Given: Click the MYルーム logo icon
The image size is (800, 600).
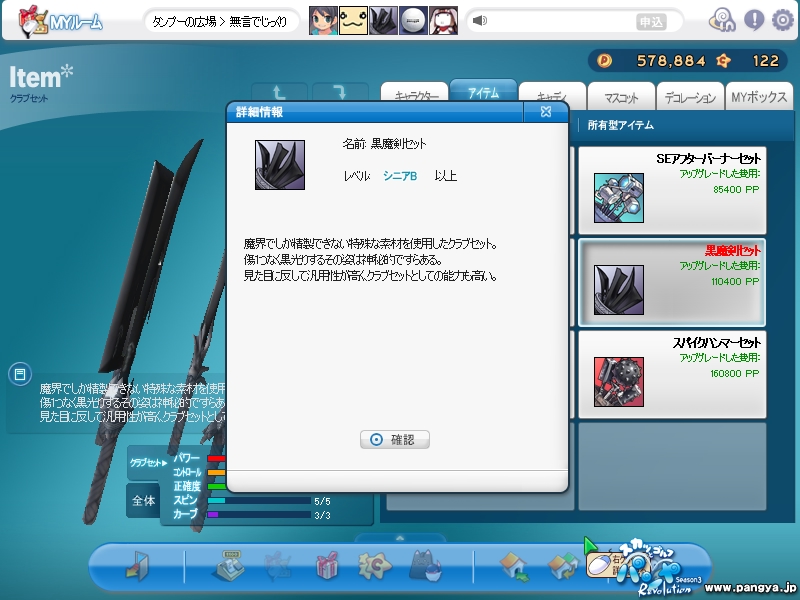Looking at the screenshot, I should point(33,21).
